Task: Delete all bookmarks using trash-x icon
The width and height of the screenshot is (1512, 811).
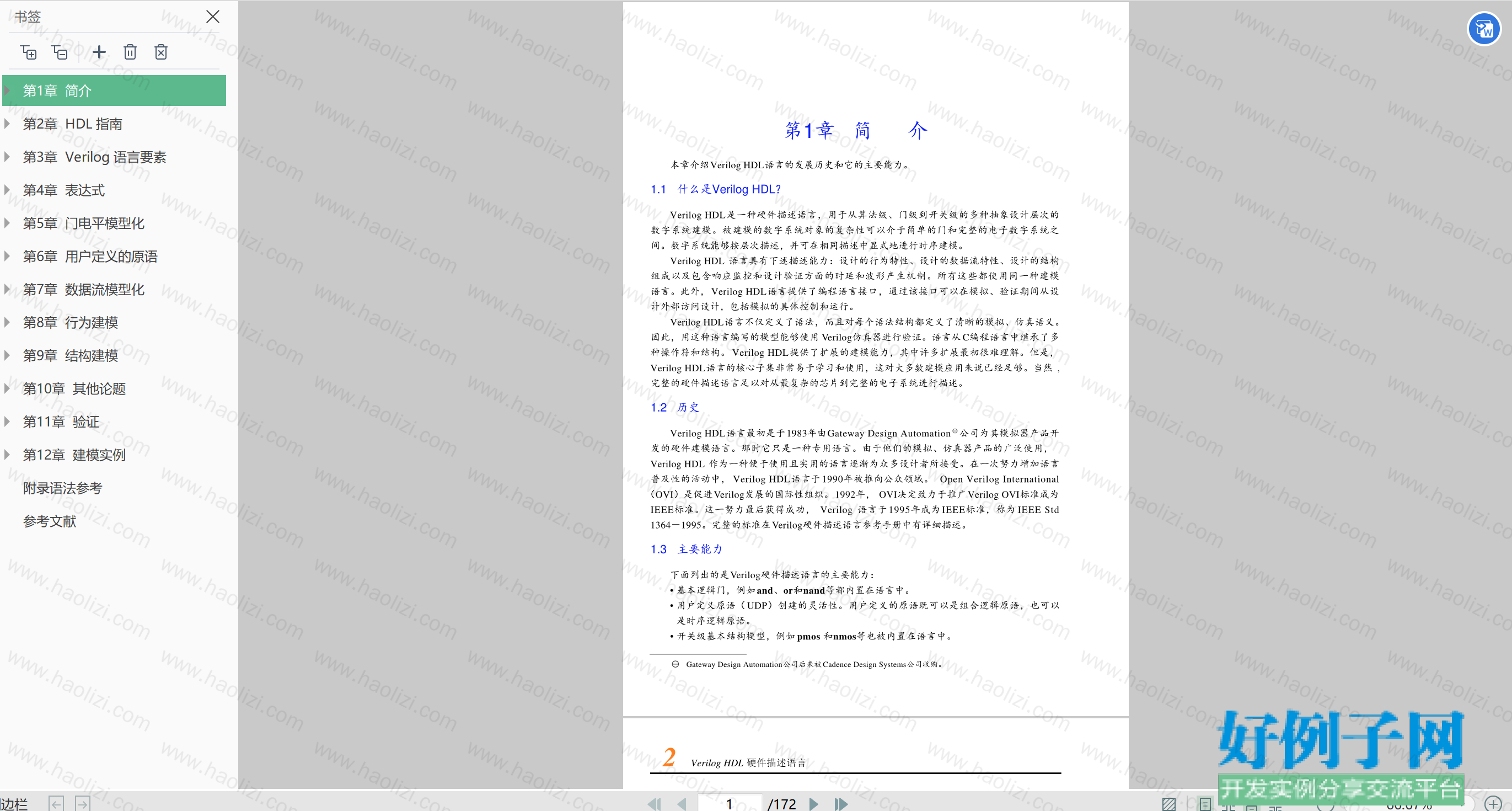Action: [161, 52]
